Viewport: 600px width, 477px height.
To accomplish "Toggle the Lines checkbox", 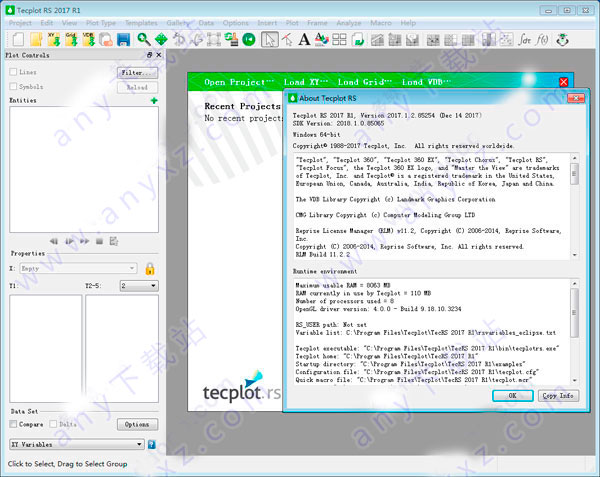I will pos(13,72).
